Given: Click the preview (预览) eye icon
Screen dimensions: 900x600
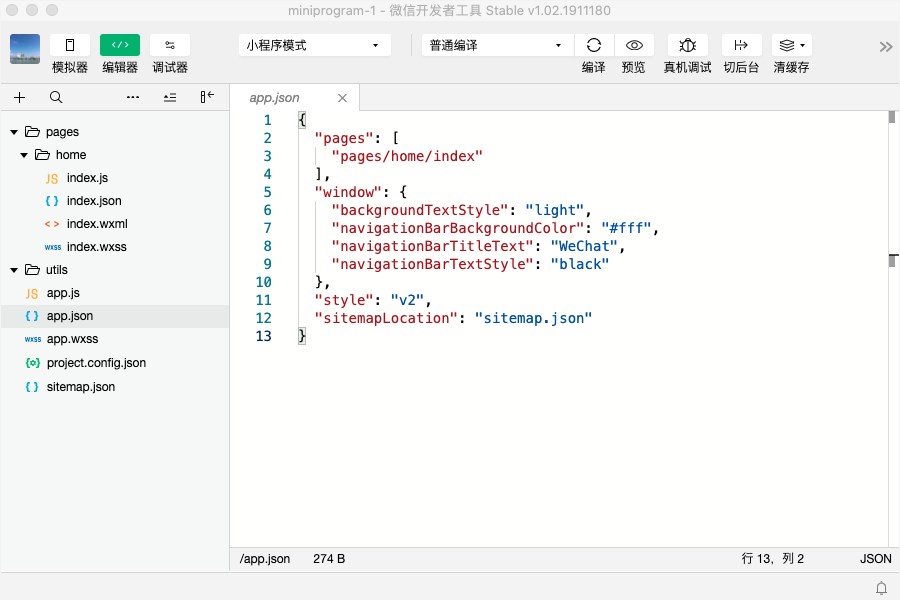Looking at the screenshot, I should point(634,45).
